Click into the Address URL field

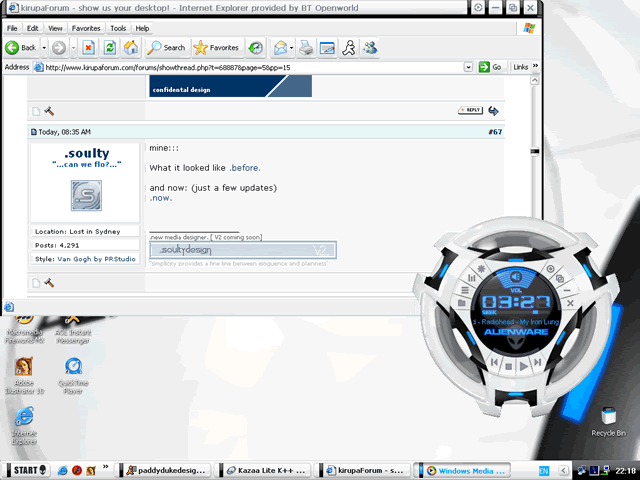pyautogui.click(x=253, y=67)
